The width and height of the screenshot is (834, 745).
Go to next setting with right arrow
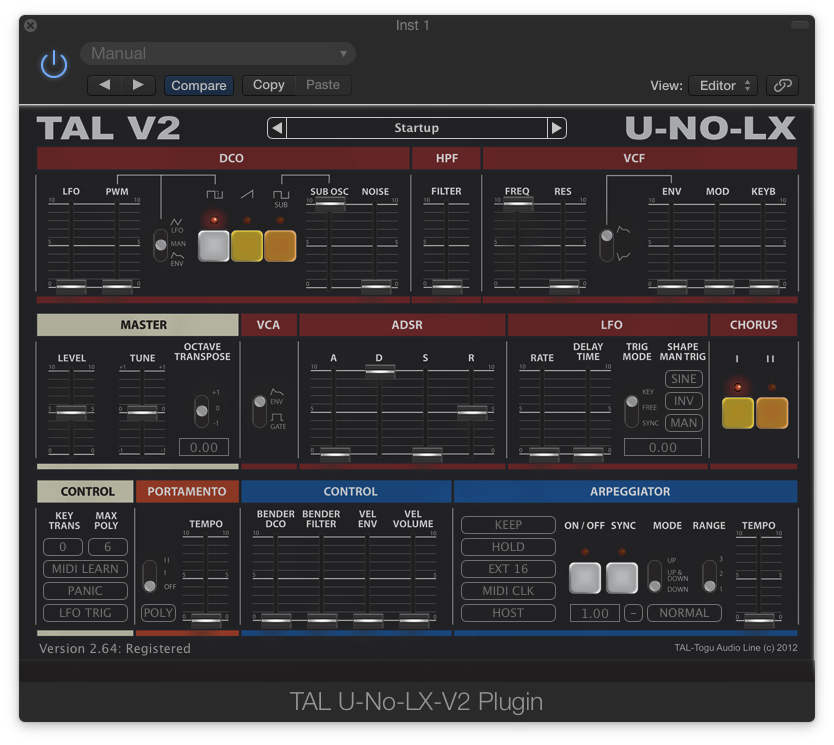click(x=138, y=85)
